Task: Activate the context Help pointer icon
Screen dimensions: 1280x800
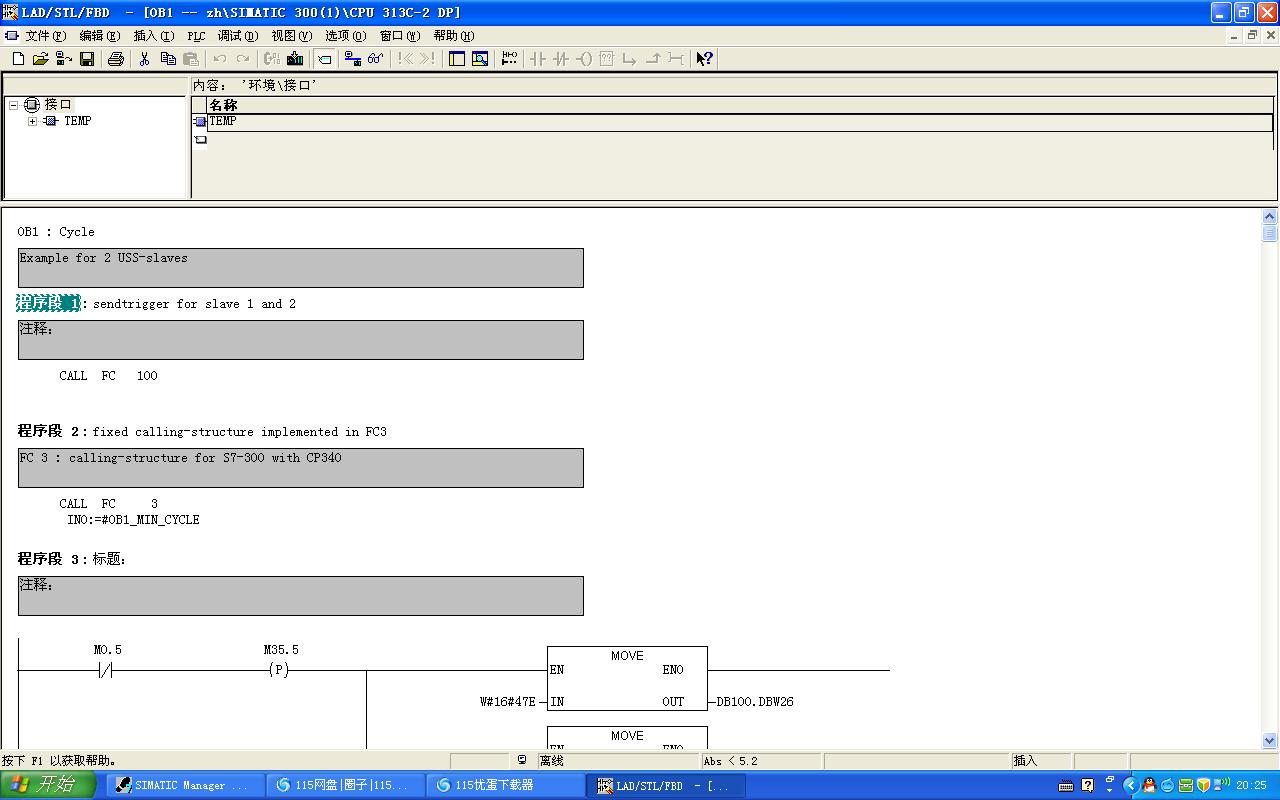Action: 705,59
